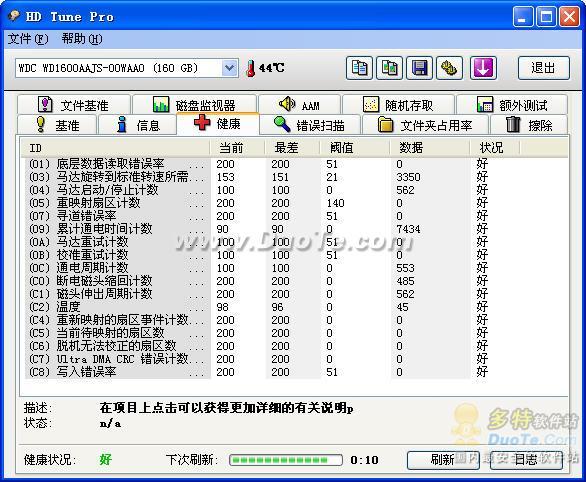The image size is (586, 482).
Task: Click the green refresh countdown progress bar
Action: point(286,460)
